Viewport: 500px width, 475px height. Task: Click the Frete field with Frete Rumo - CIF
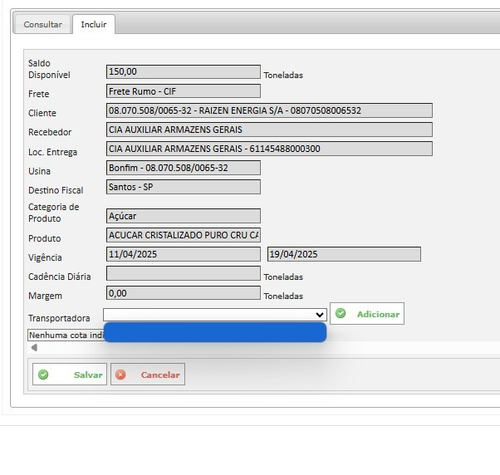[183, 91]
